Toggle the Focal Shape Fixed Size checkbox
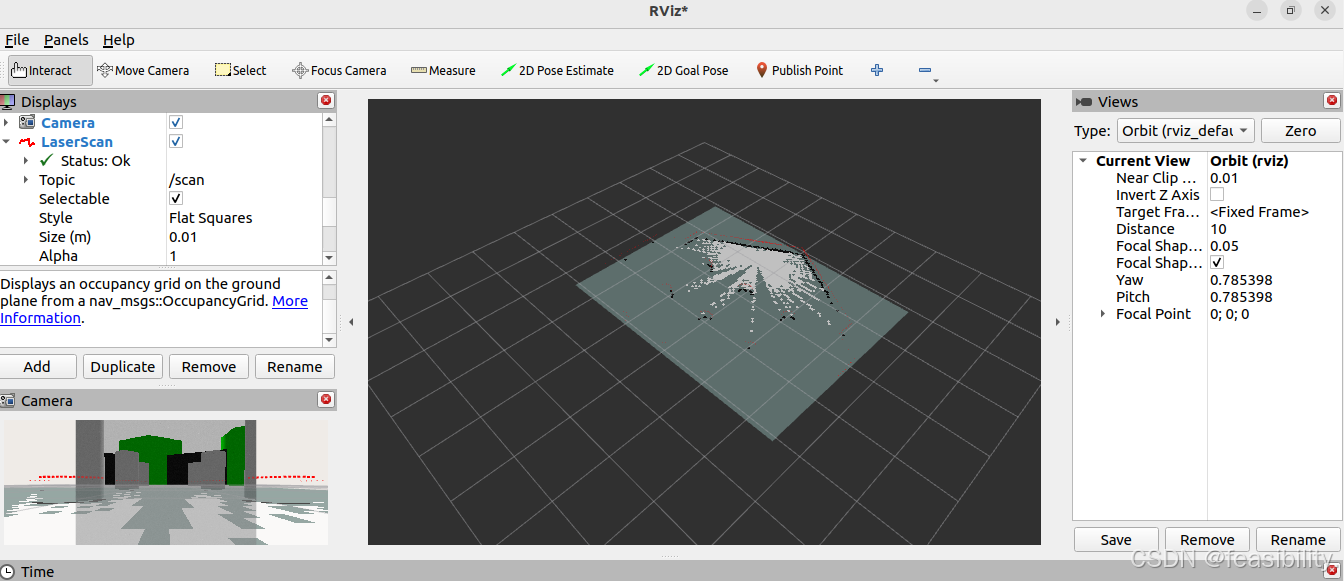 (1217, 262)
